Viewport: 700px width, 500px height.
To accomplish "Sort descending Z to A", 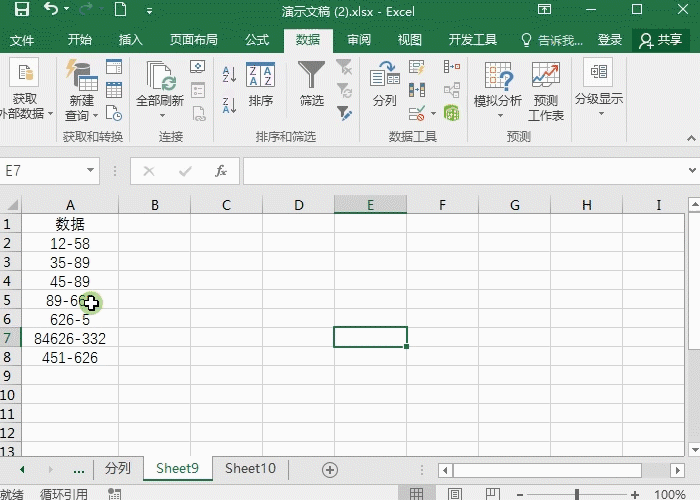I will point(229,105).
